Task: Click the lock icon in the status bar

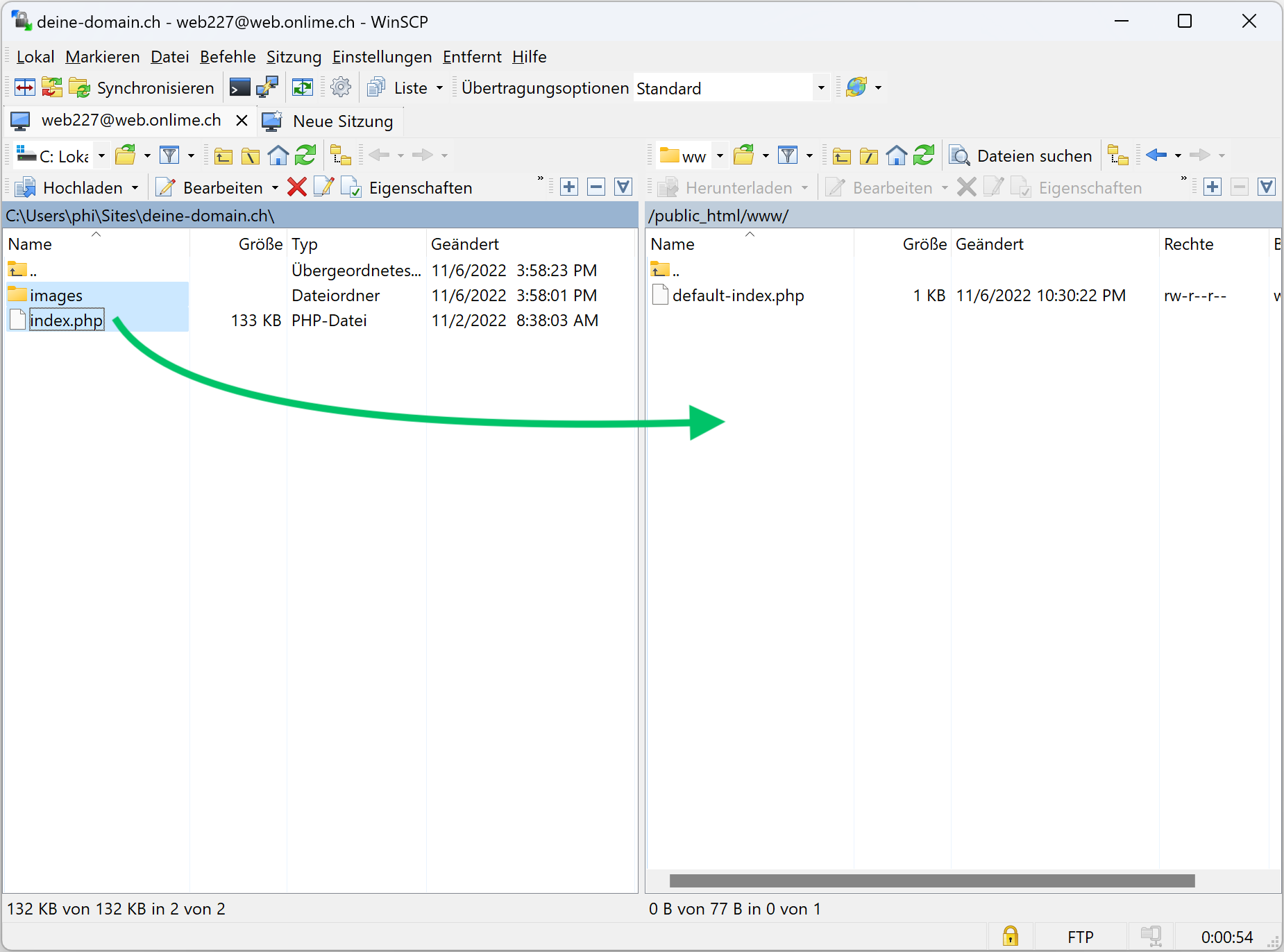Action: [x=1011, y=936]
